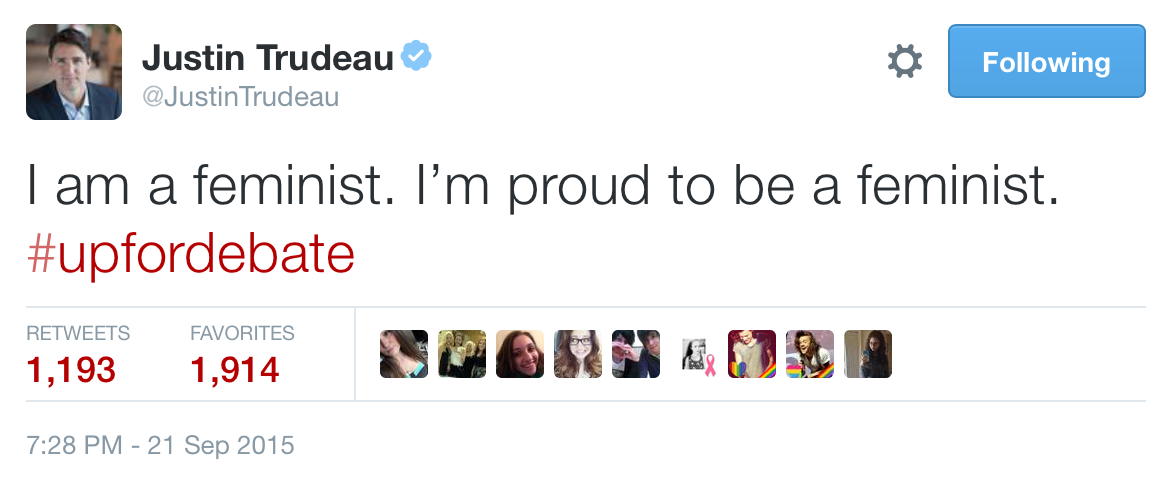Viewport: 1166px width, 478px height.
Task: Open the gear settings menu on tweet
Action: (x=905, y=62)
